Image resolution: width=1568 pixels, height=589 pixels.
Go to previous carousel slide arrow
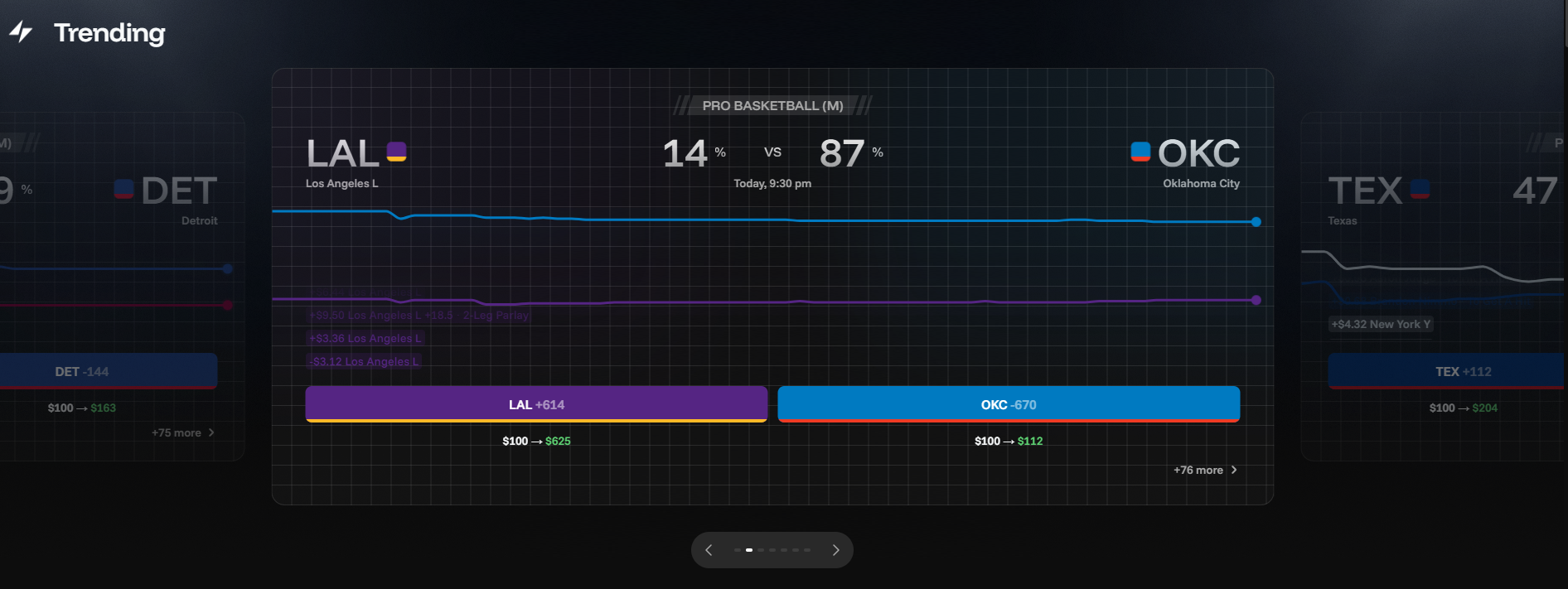coord(709,550)
